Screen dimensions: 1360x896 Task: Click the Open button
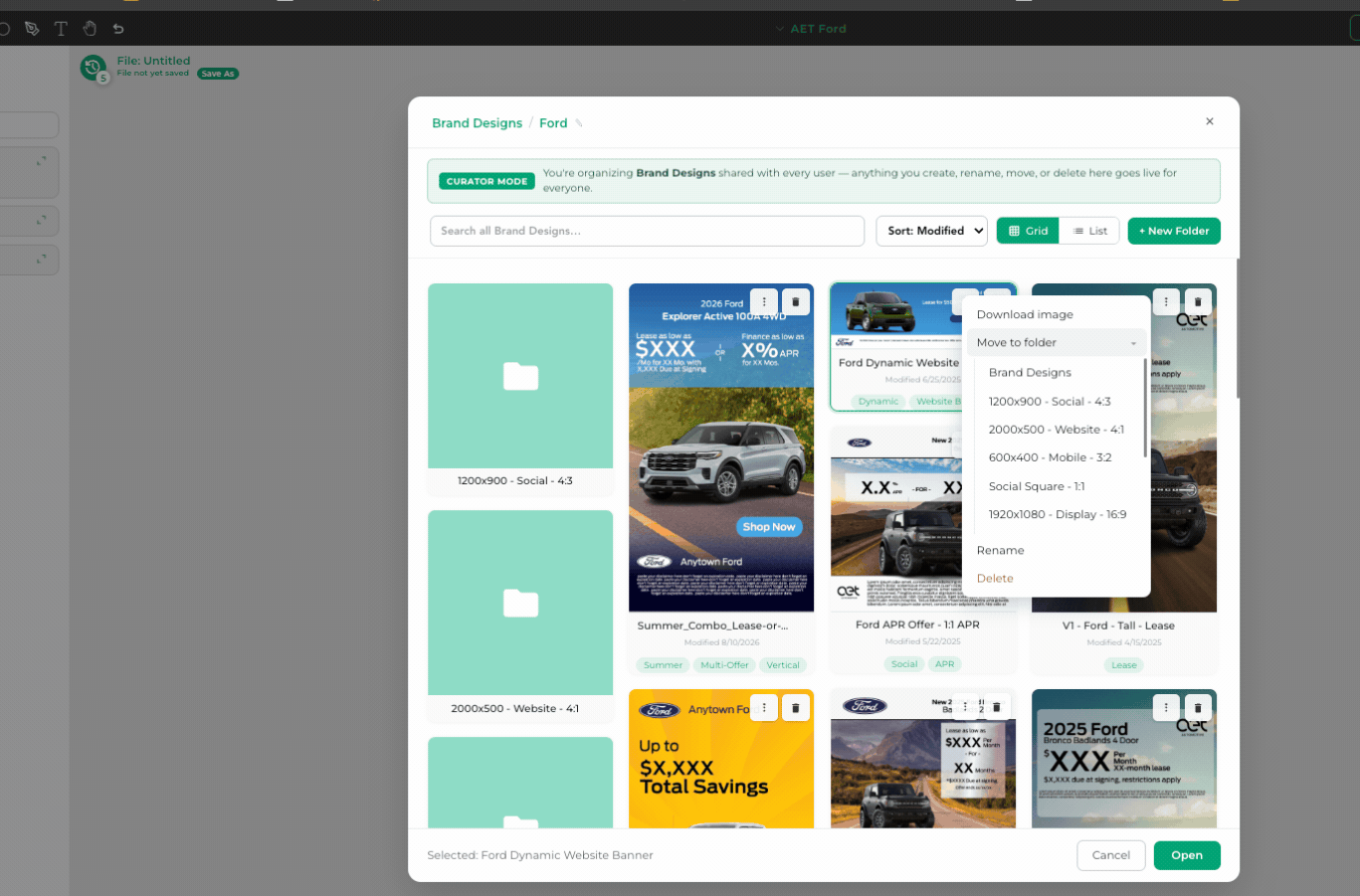click(1187, 855)
